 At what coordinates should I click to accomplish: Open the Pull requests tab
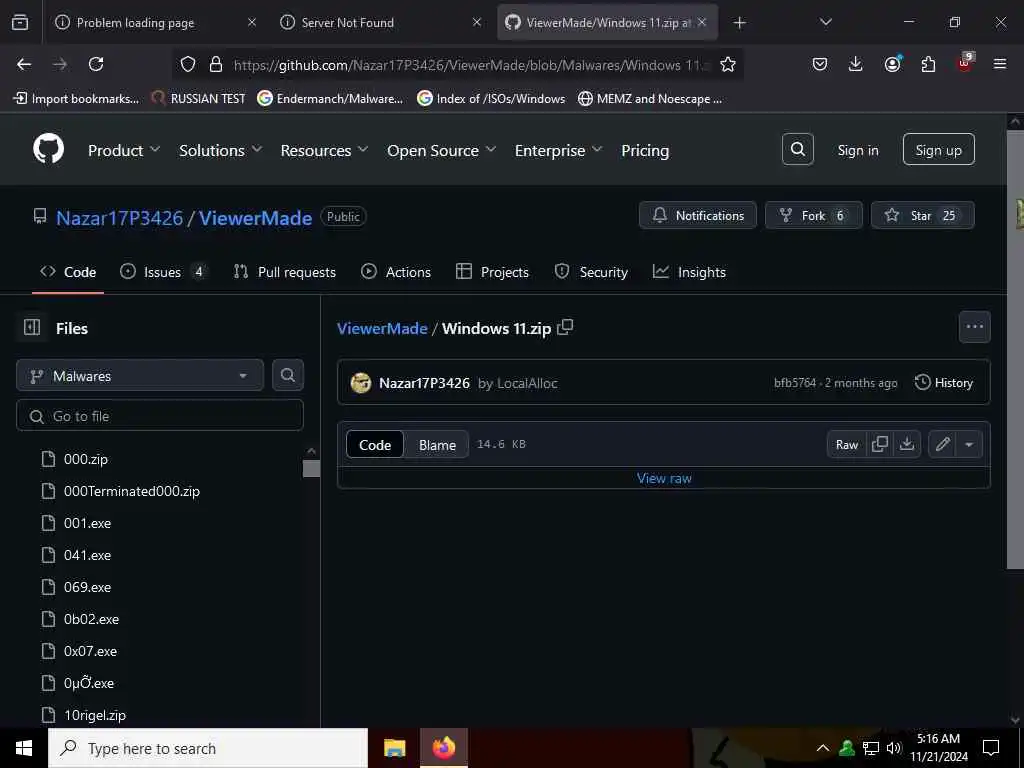285,272
